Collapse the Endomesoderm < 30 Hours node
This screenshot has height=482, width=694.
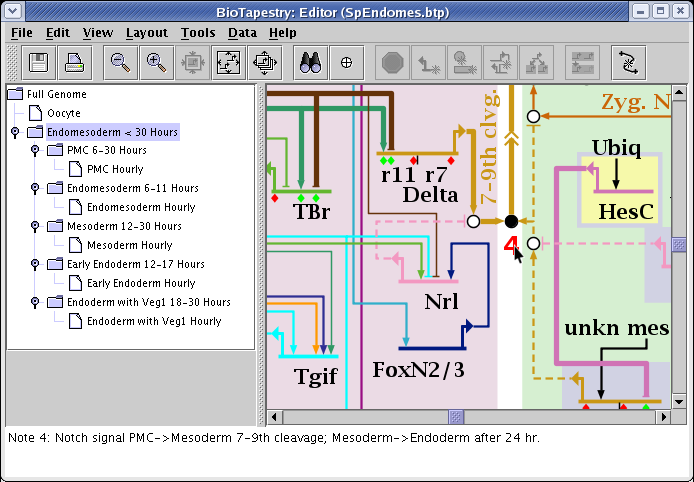15,132
